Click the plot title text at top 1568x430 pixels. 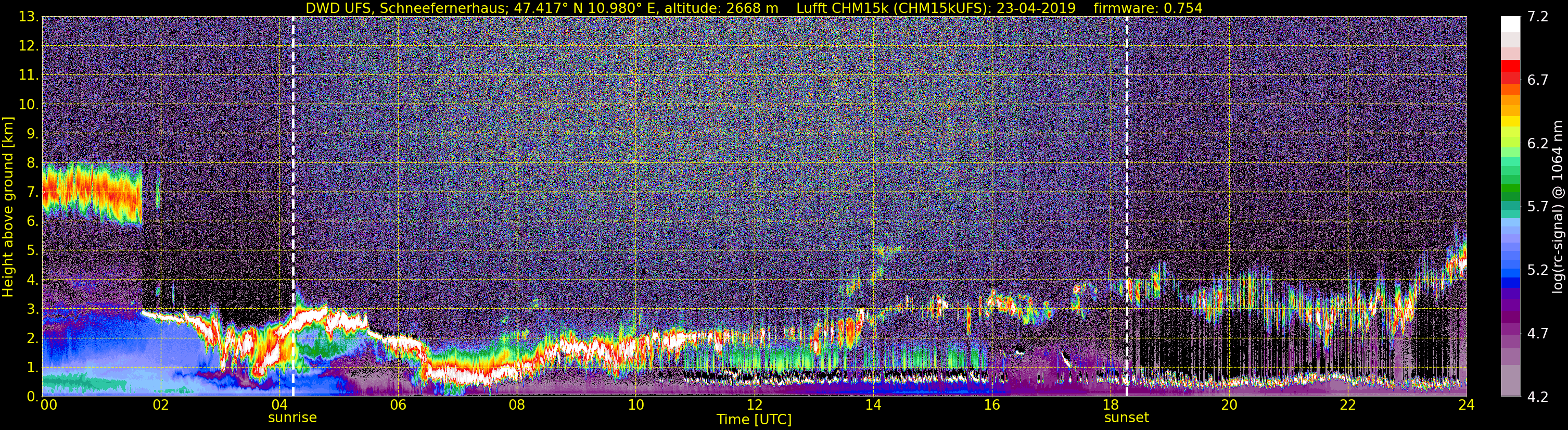(x=754, y=8)
